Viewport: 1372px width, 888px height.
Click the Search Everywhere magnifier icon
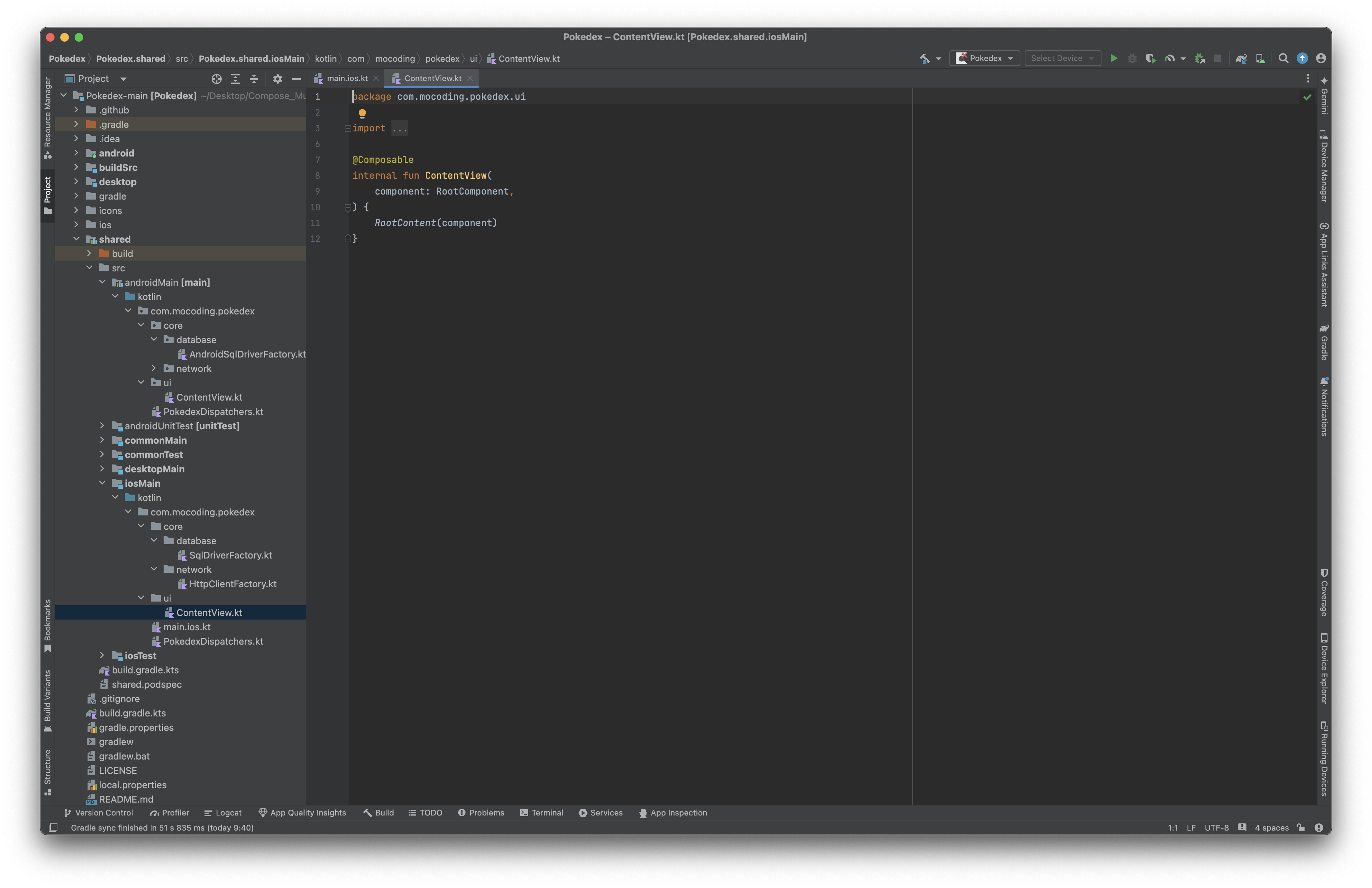pyautogui.click(x=1283, y=58)
